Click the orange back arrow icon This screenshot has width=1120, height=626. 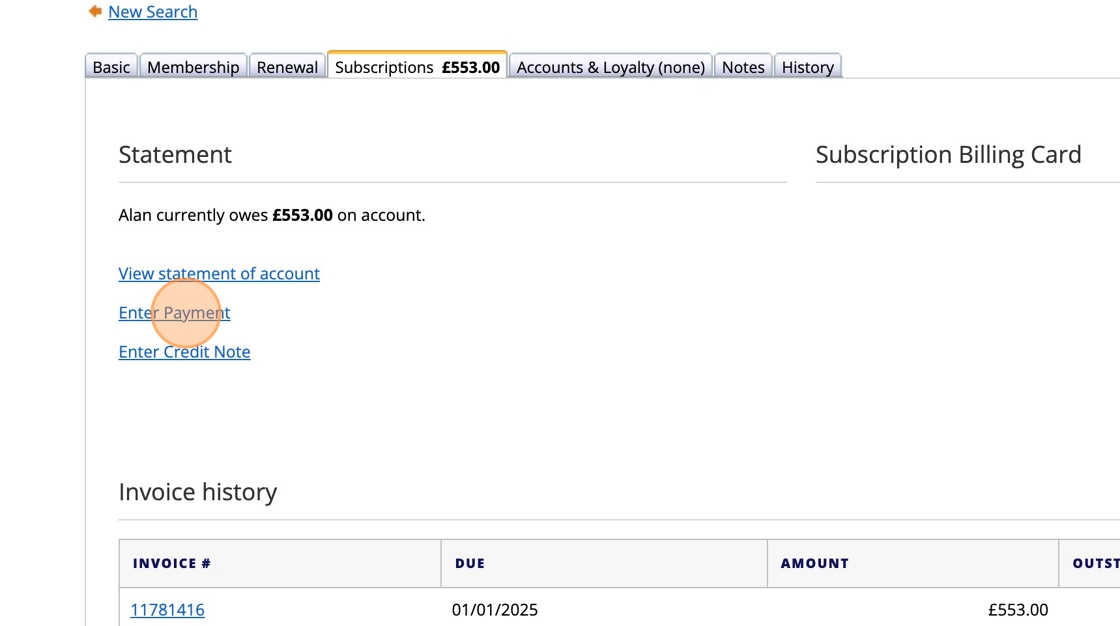click(95, 11)
